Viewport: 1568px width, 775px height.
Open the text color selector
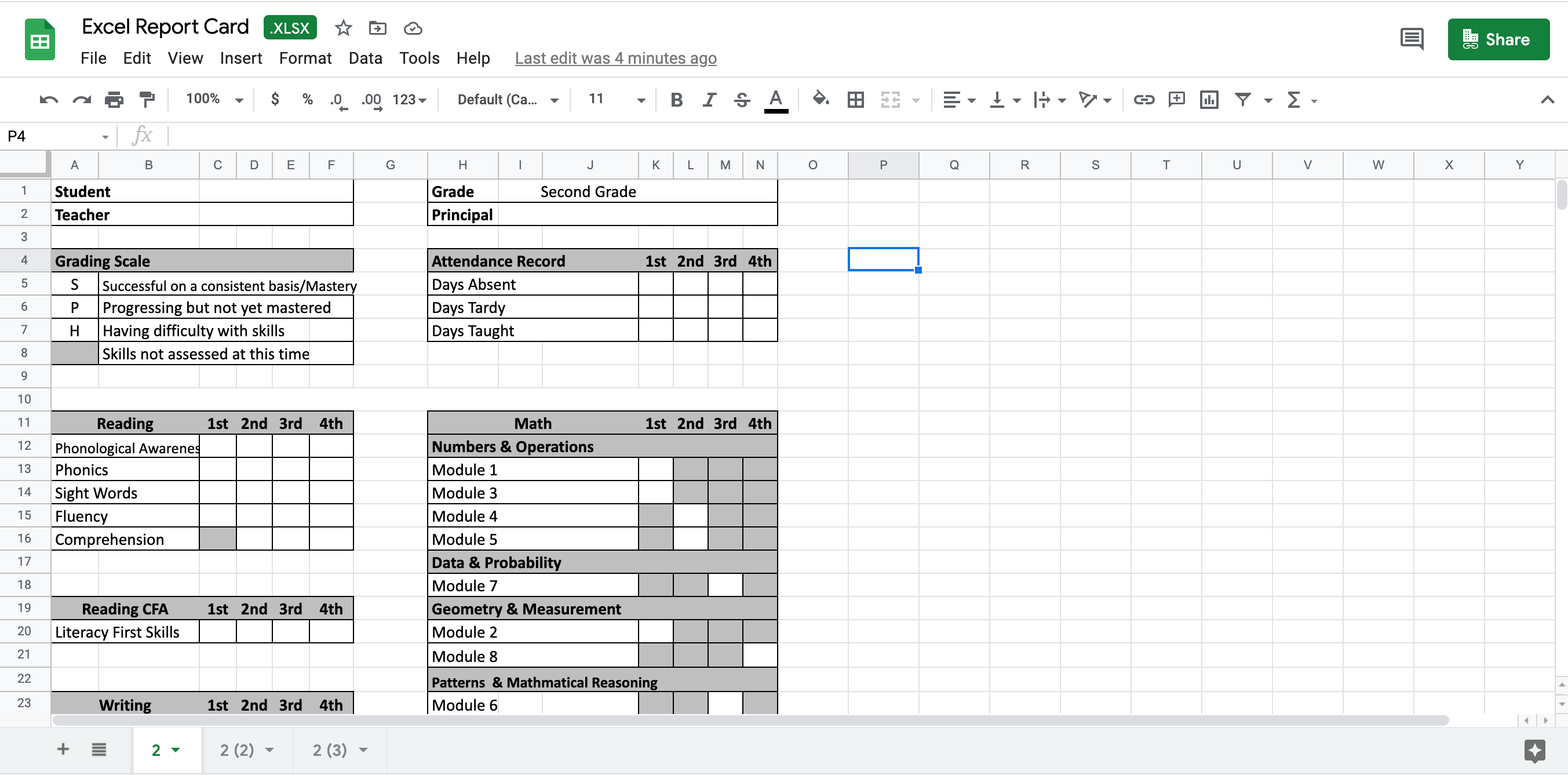(775, 99)
